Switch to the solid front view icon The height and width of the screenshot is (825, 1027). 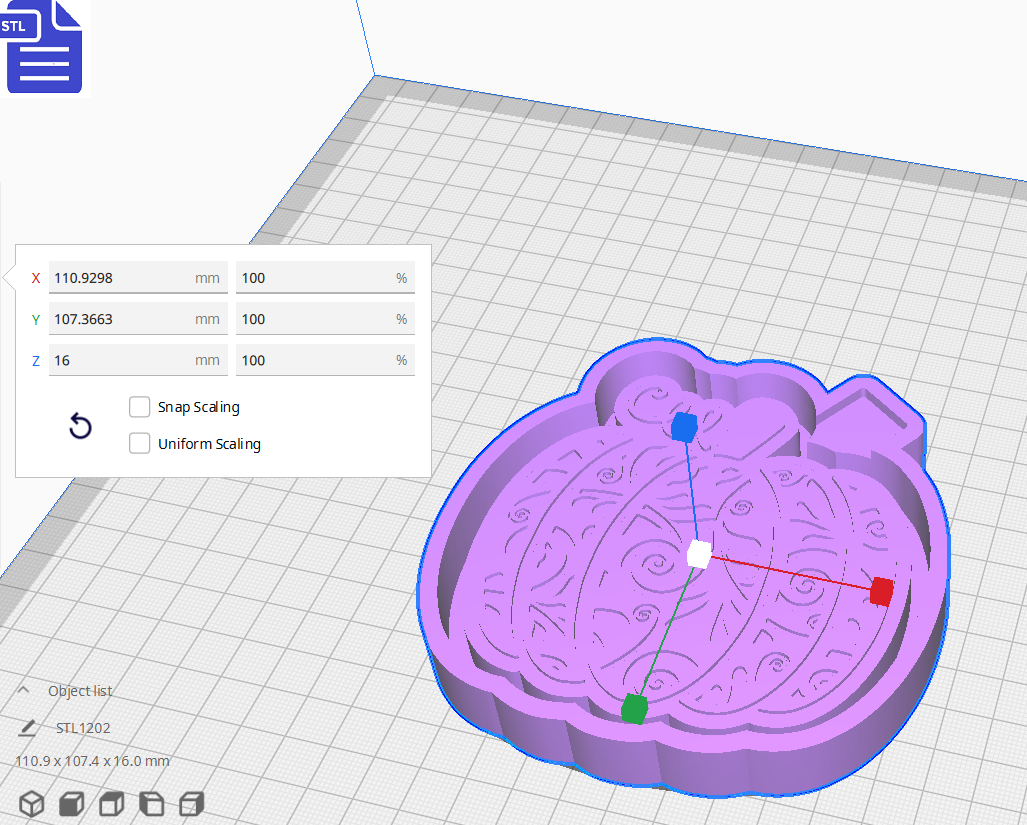click(x=71, y=803)
